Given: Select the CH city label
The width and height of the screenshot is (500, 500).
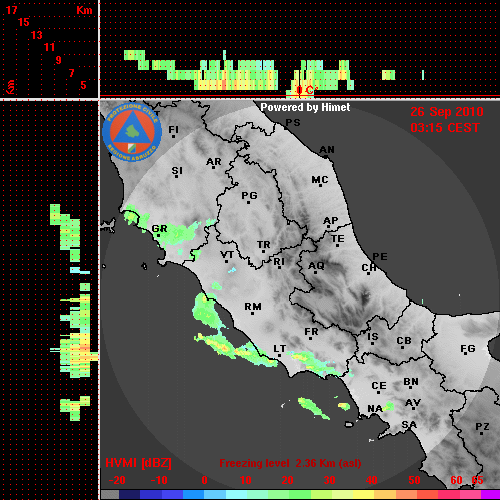Looking at the screenshot, I should [369, 267].
